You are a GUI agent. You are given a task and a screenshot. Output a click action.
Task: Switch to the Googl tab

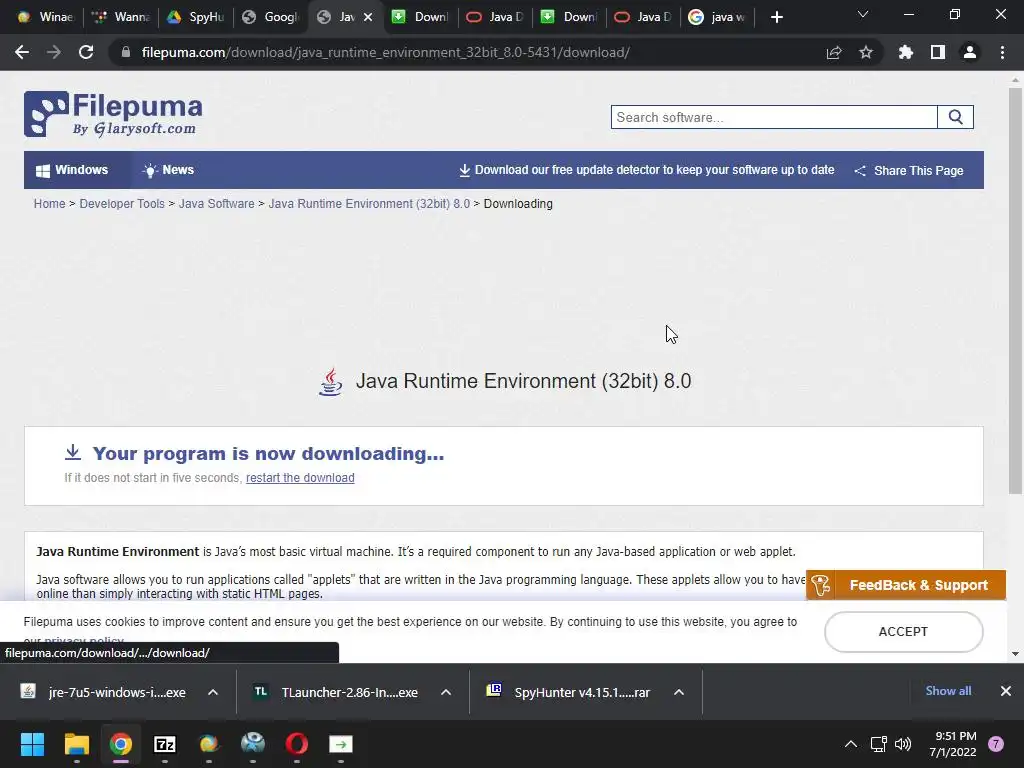[x=269, y=17]
